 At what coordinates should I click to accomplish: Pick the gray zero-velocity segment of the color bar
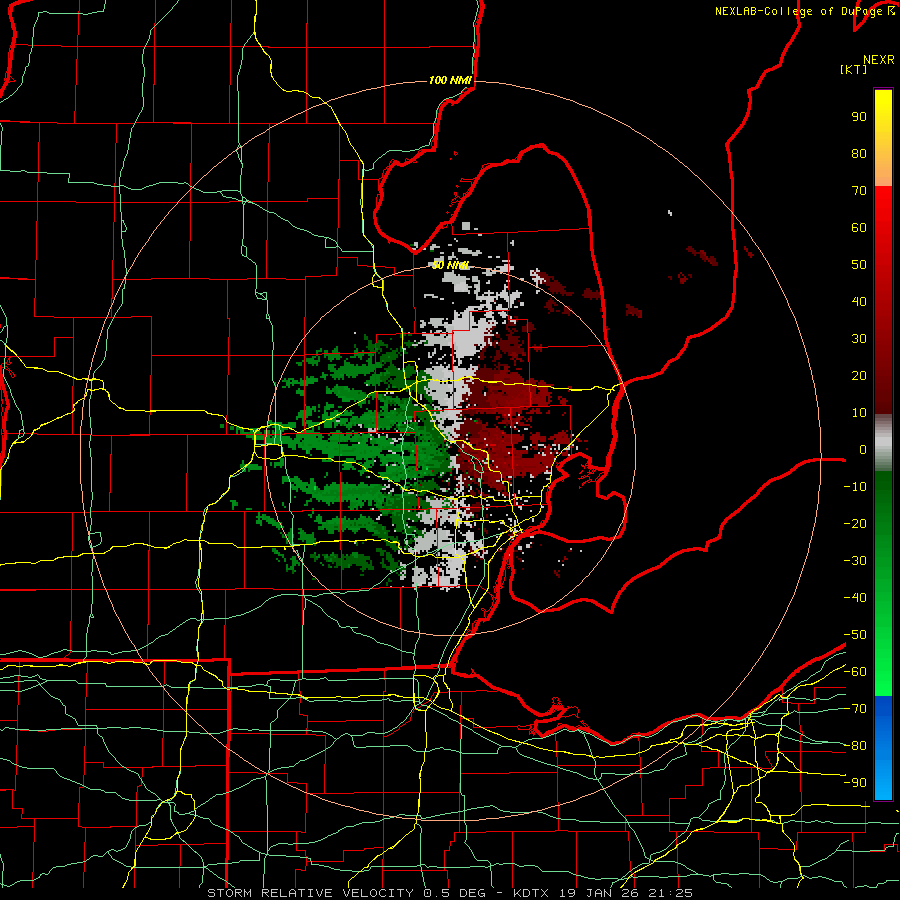883,443
